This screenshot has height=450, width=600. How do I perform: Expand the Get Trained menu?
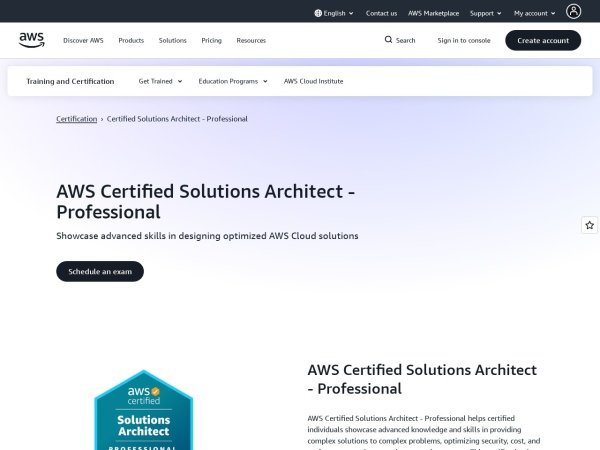(x=160, y=81)
